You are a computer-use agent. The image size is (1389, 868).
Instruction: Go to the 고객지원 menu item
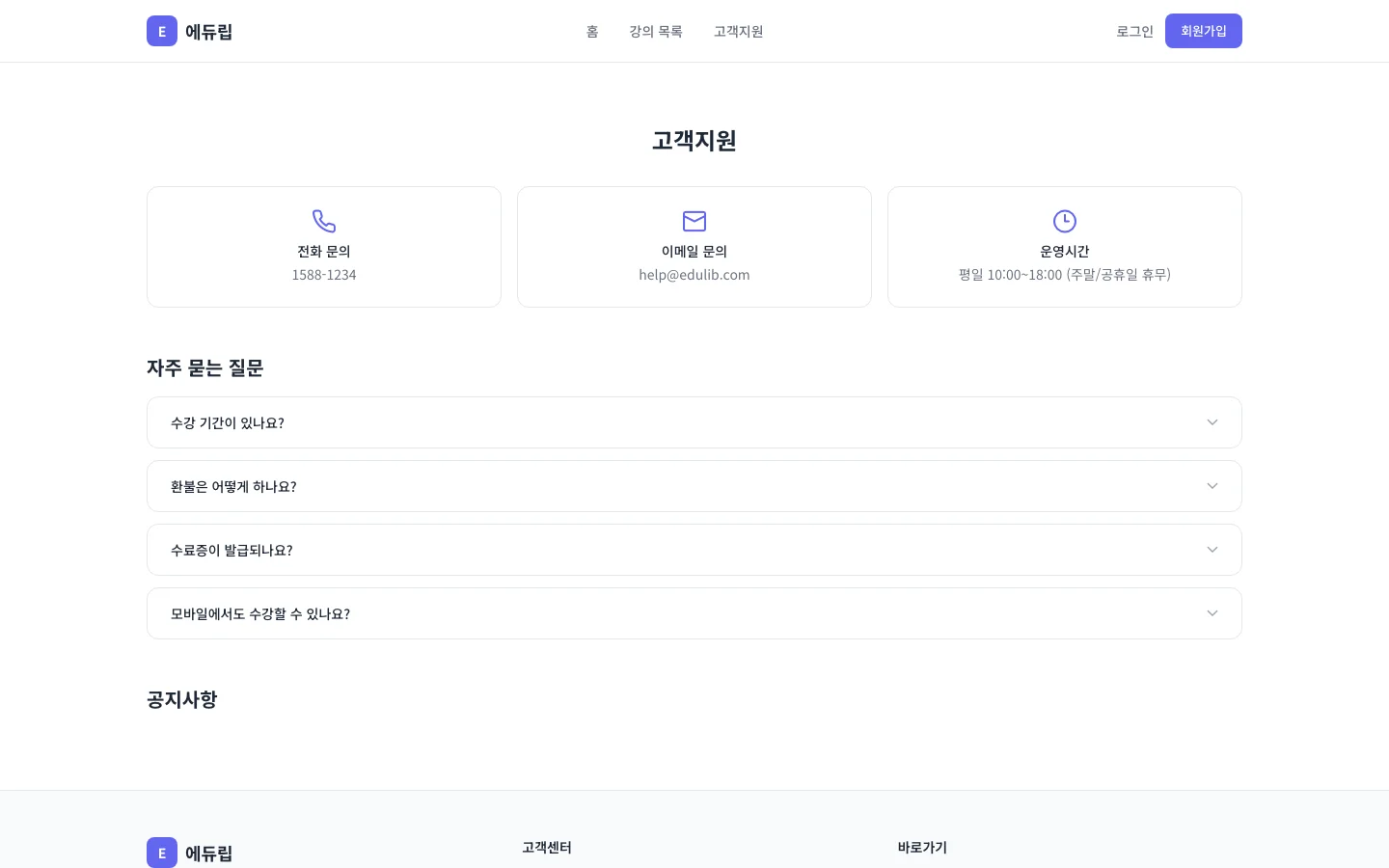click(739, 31)
